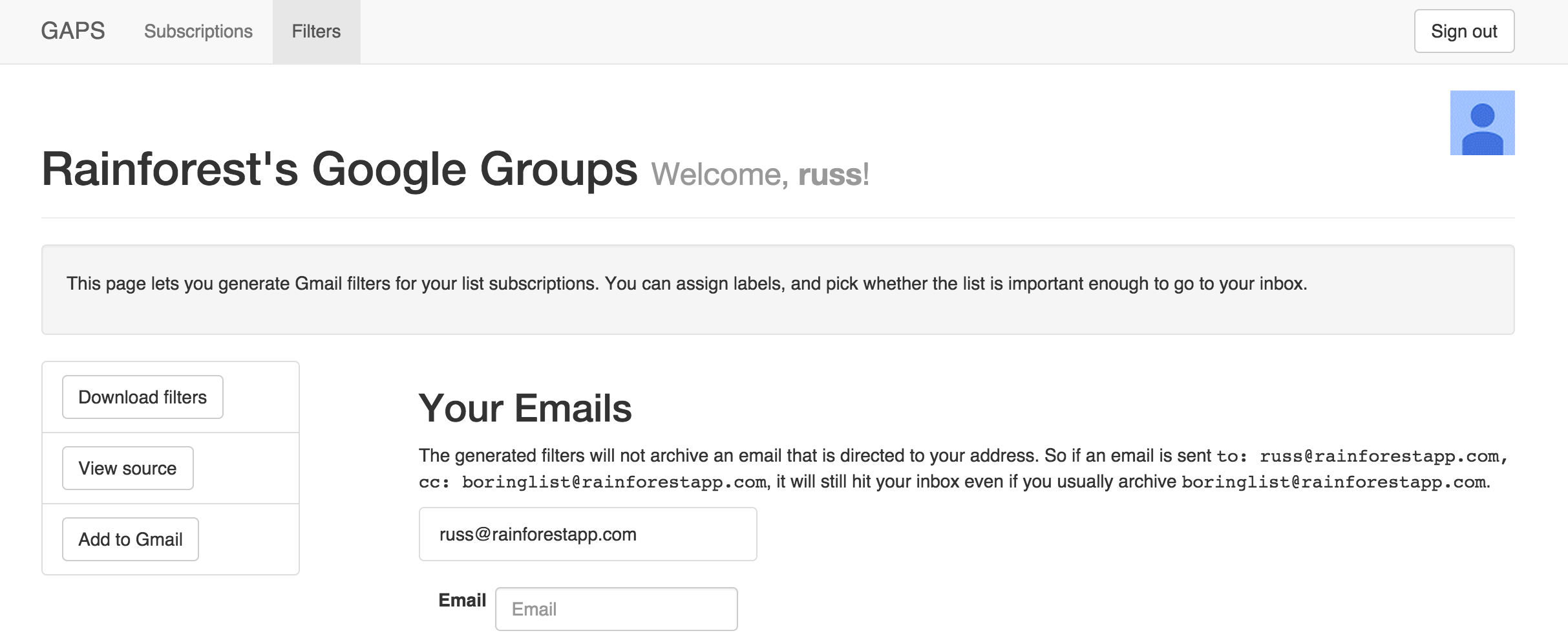Click the Gmail filters info description text
This screenshot has height=644, width=1568.
click(x=687, y=284)
